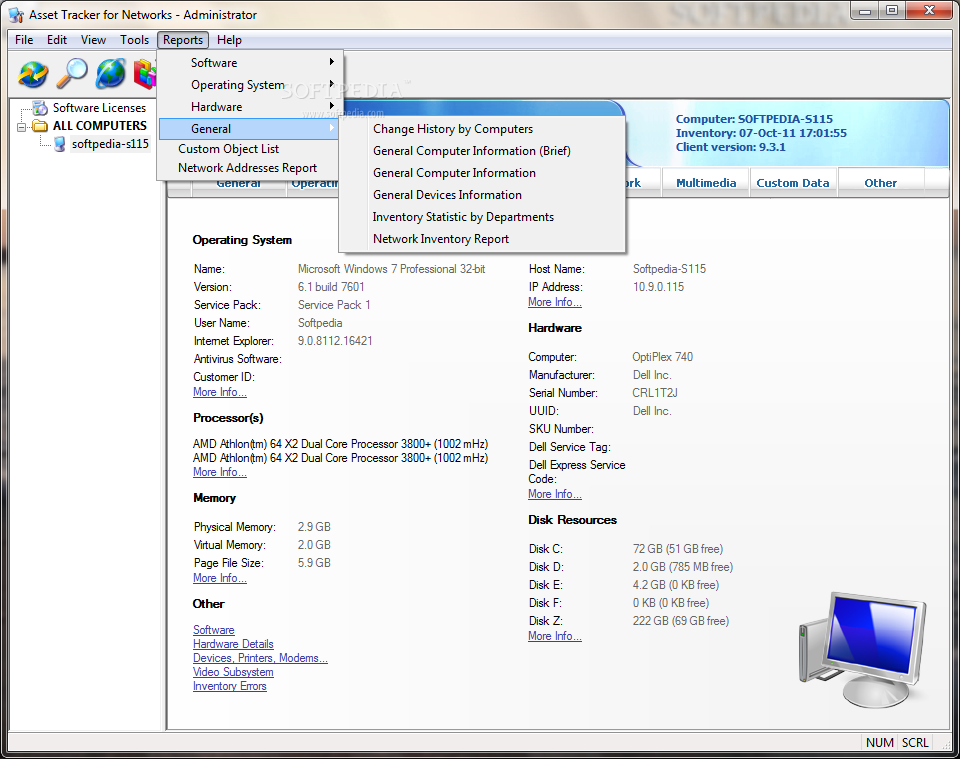Click the Disk C: 72 GB value

[x=678, y=549]
